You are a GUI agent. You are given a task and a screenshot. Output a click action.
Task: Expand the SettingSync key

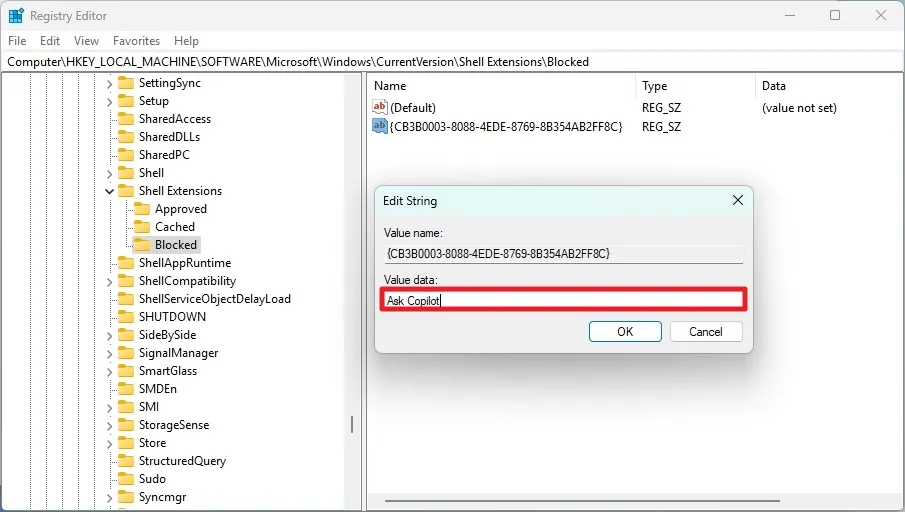(109, 84)
